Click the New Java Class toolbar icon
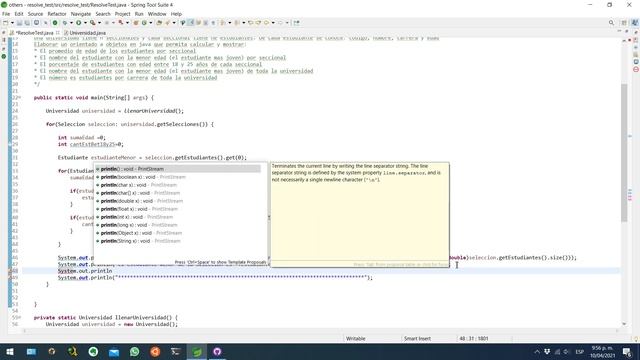The image size is (640, 360). point(144,23)
